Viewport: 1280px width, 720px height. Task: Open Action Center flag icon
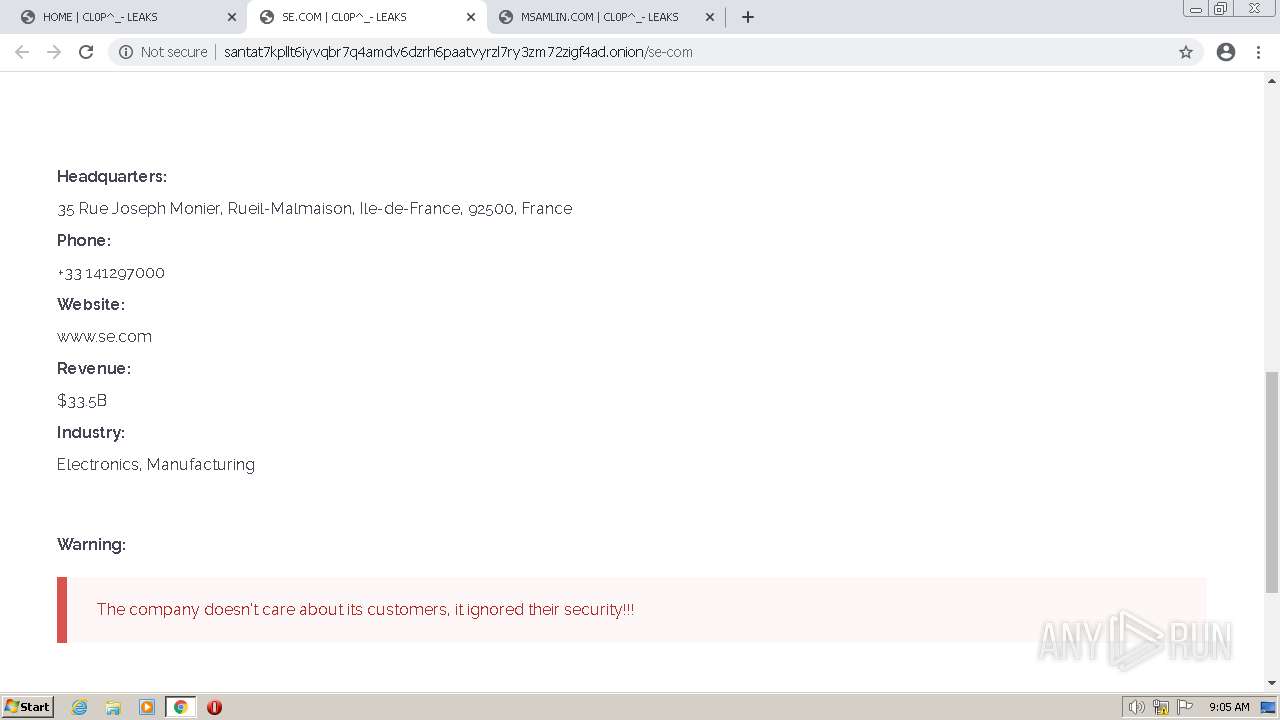point(1185,707)
